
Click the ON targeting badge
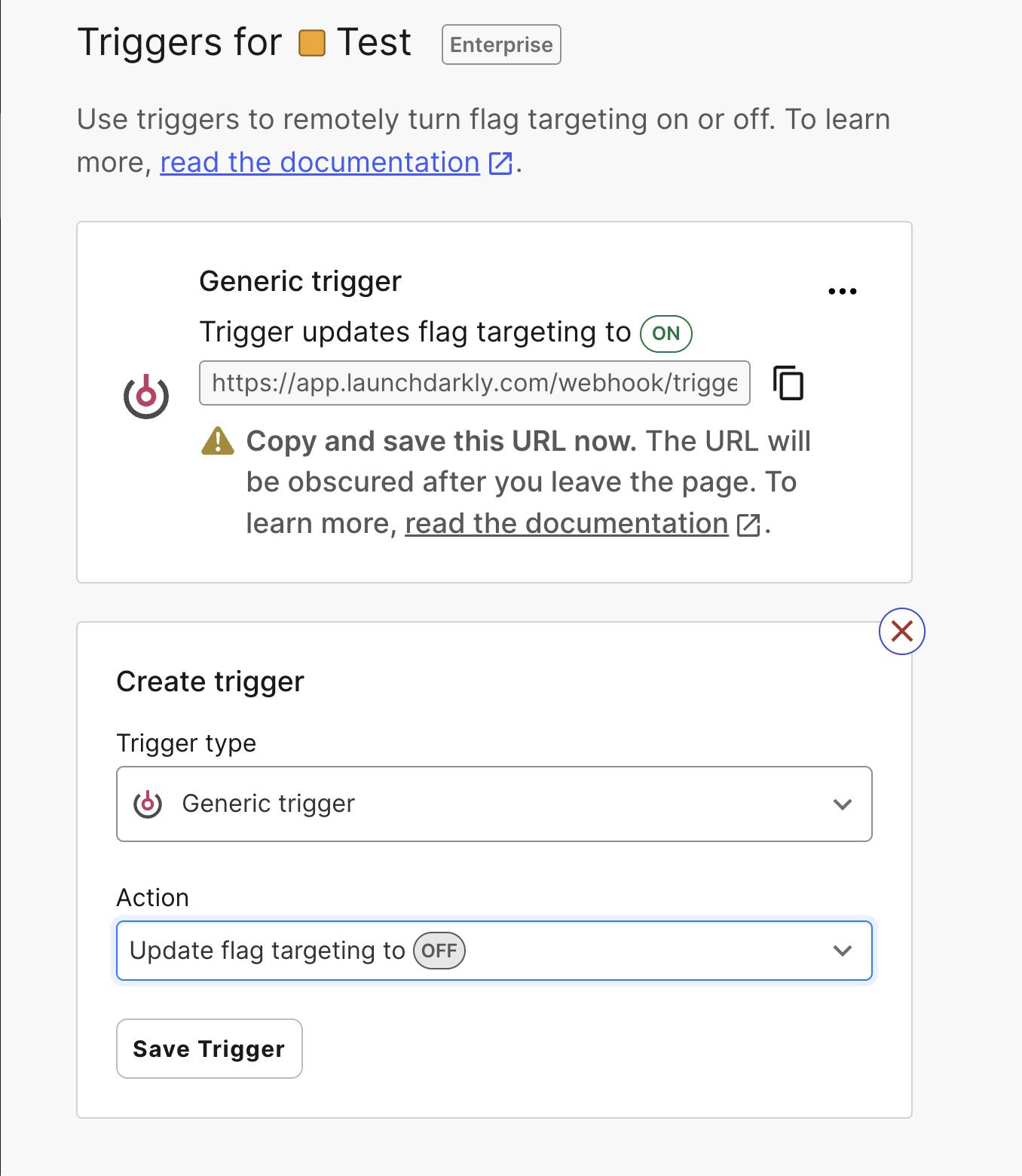coord(666,333)
